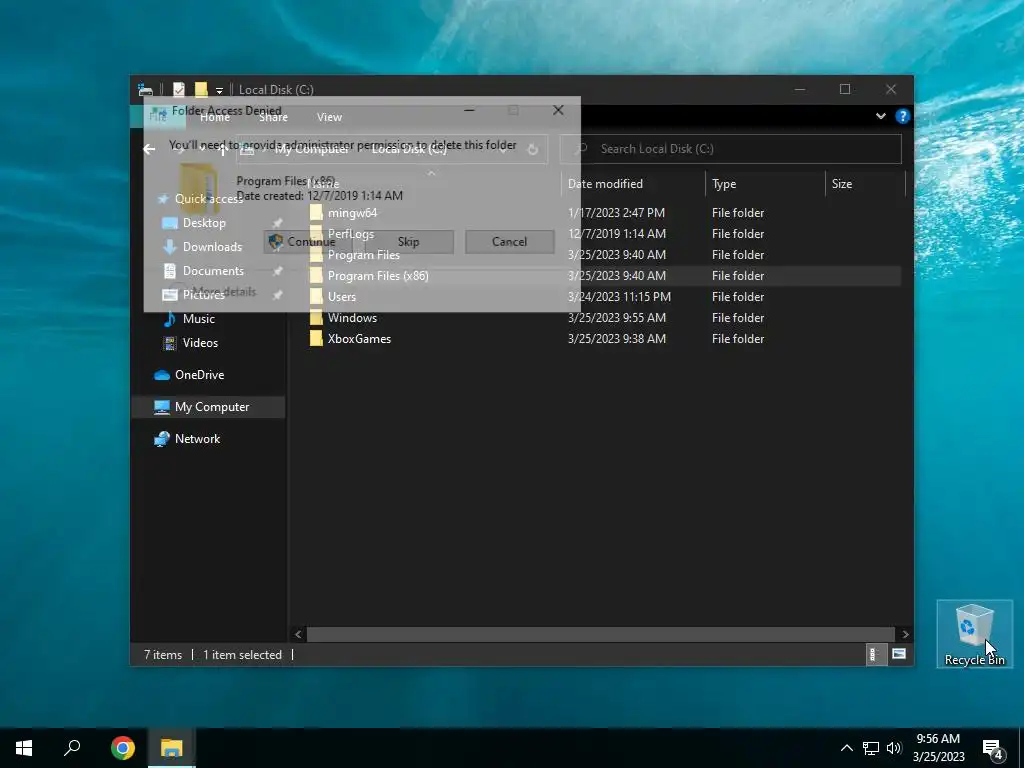Close the Folder Access Denied dialog
Screen dimensions: 1024x768
[558, 110]
